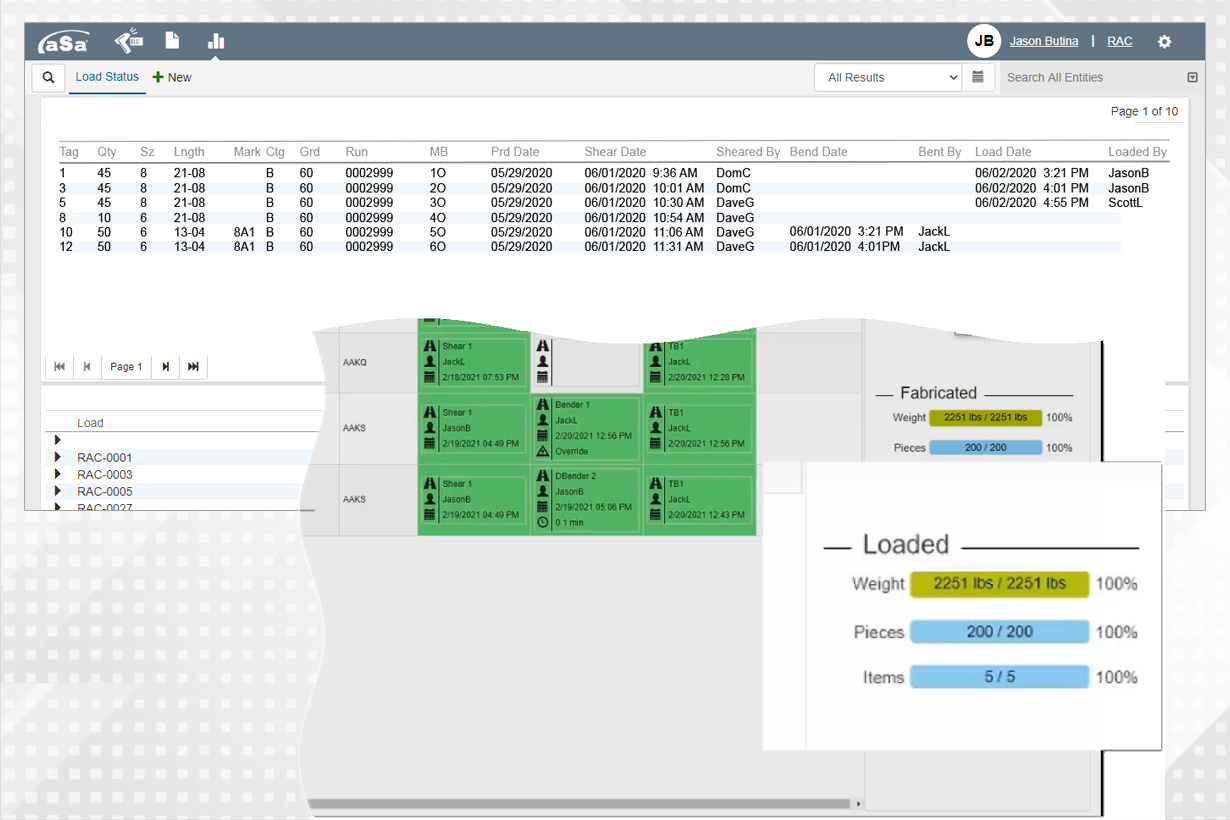
Task: Open the Jason Butina account link
Action: pyautogui.click(x=1044, y=41)
